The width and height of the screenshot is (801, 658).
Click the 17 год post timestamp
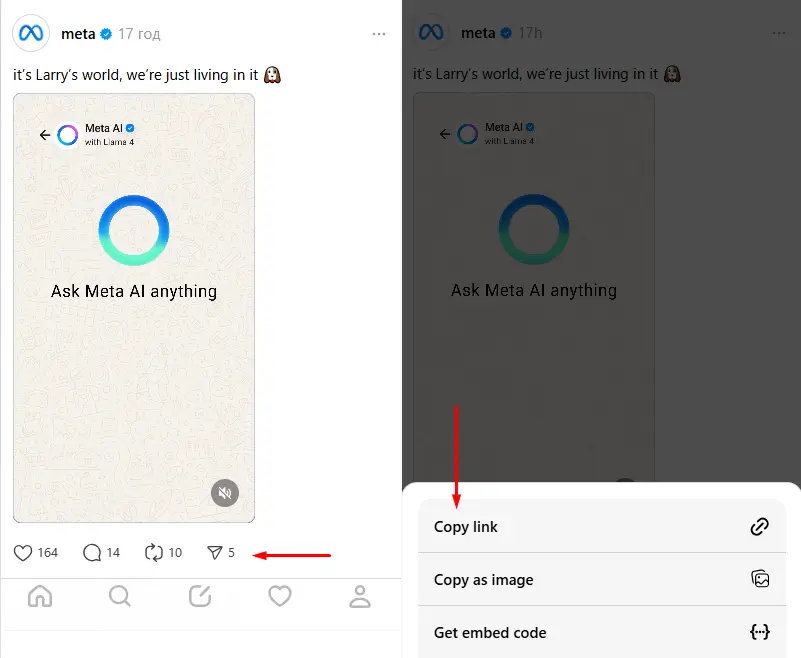click(139, 33)
